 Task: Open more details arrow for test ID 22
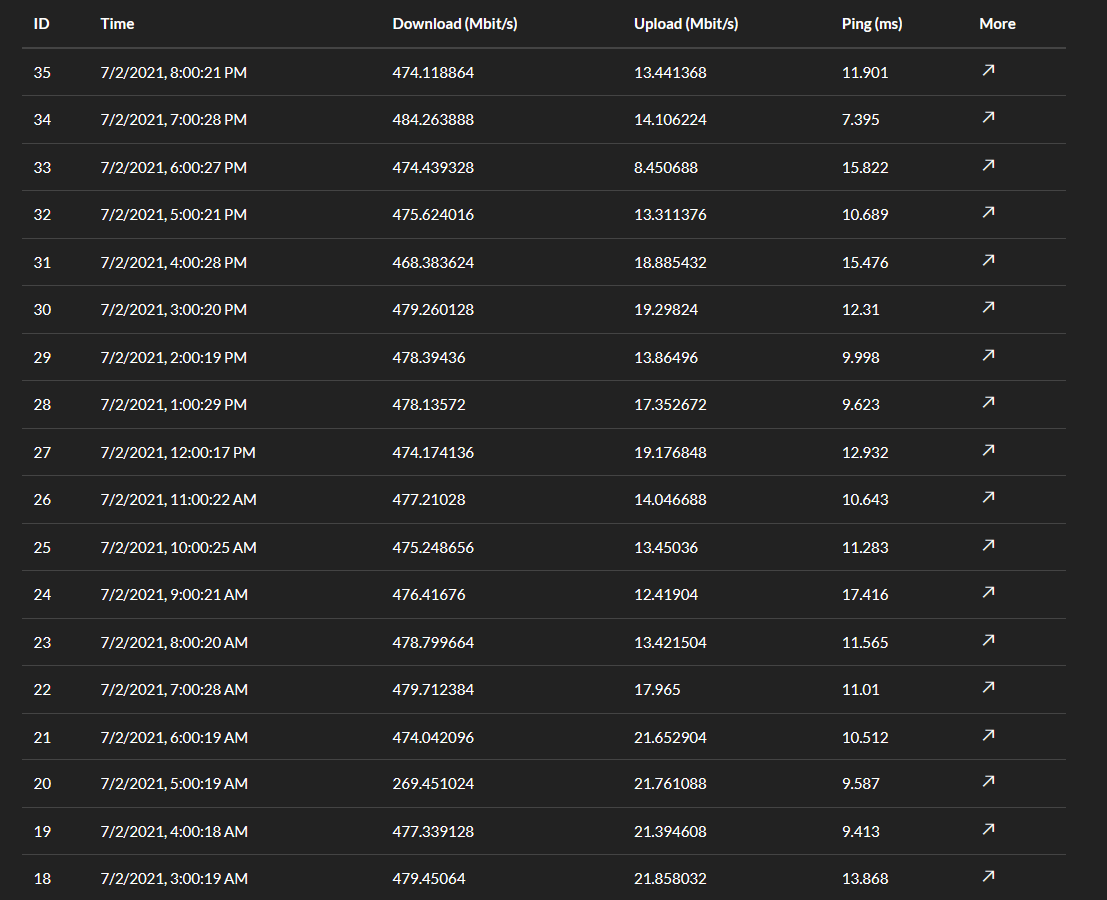(988, 688)
